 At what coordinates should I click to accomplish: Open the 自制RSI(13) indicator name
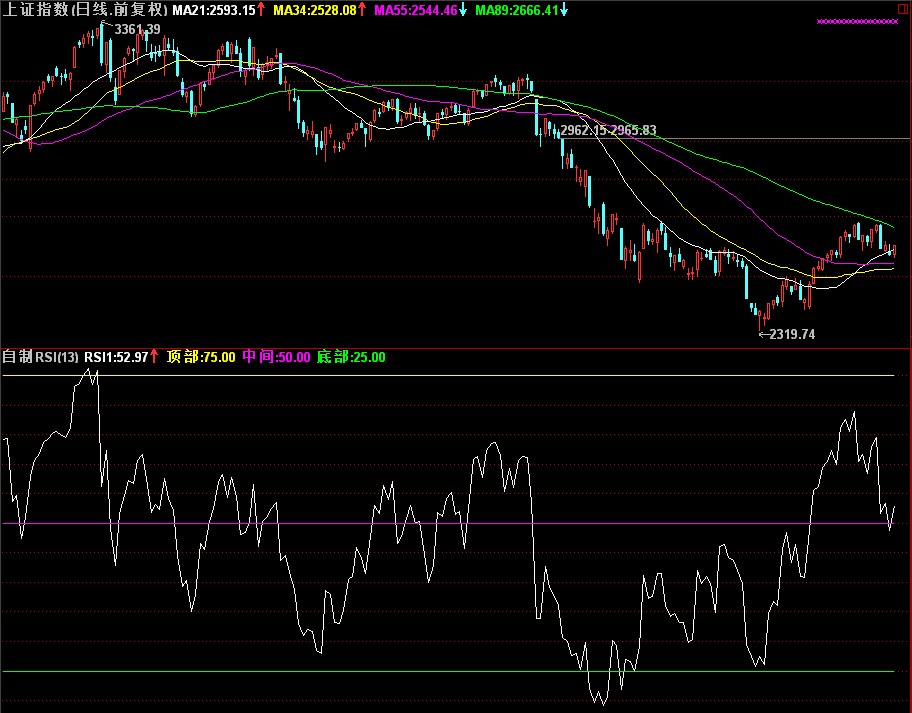(40, 357)
